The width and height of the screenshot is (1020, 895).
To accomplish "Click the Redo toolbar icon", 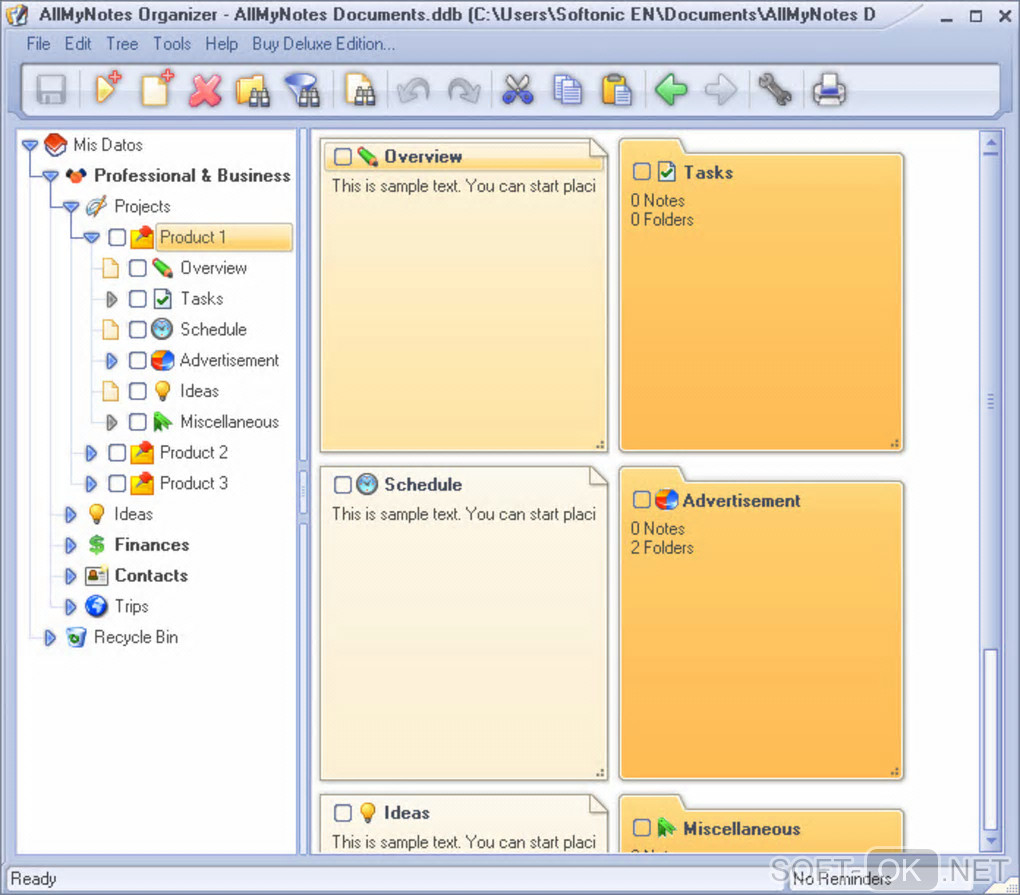I will coord(464,90).
